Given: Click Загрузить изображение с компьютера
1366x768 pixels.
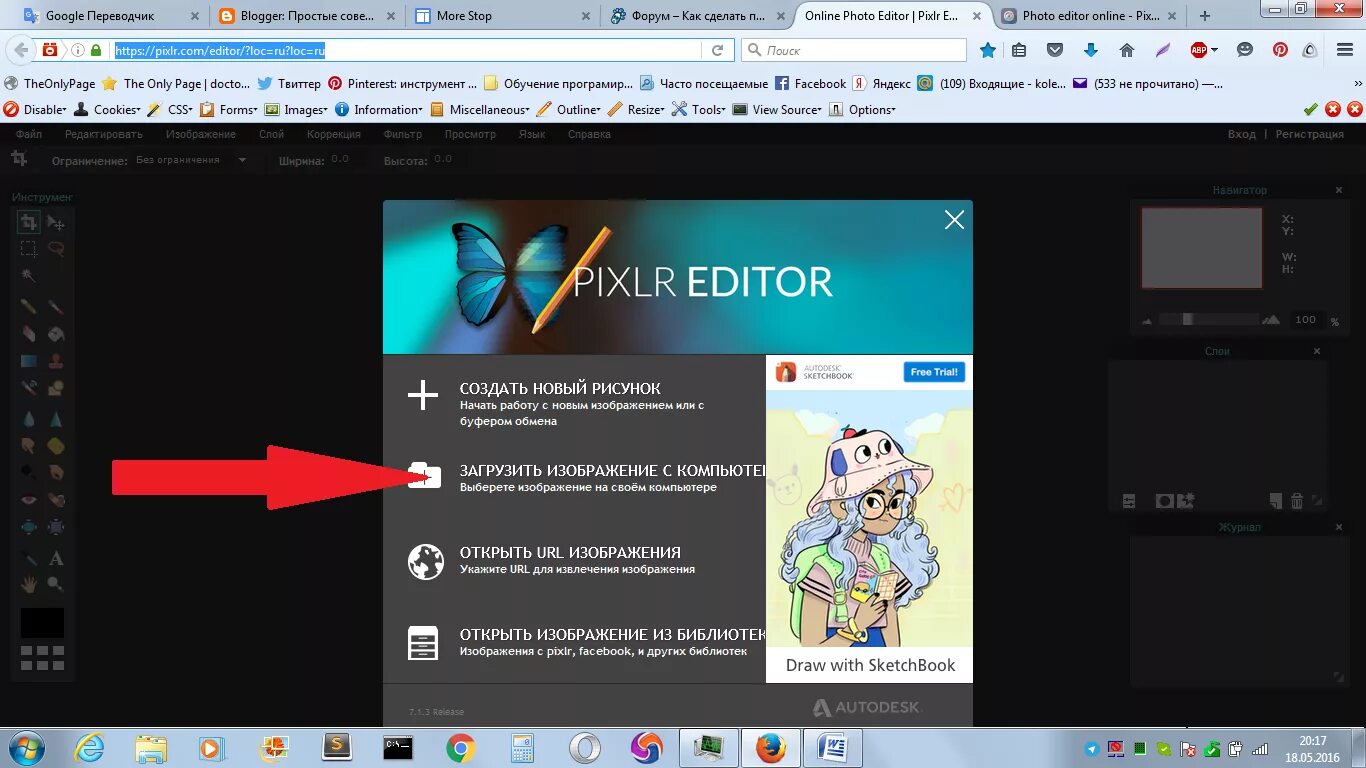Looking at the screenshot, I should coord(613,470).
